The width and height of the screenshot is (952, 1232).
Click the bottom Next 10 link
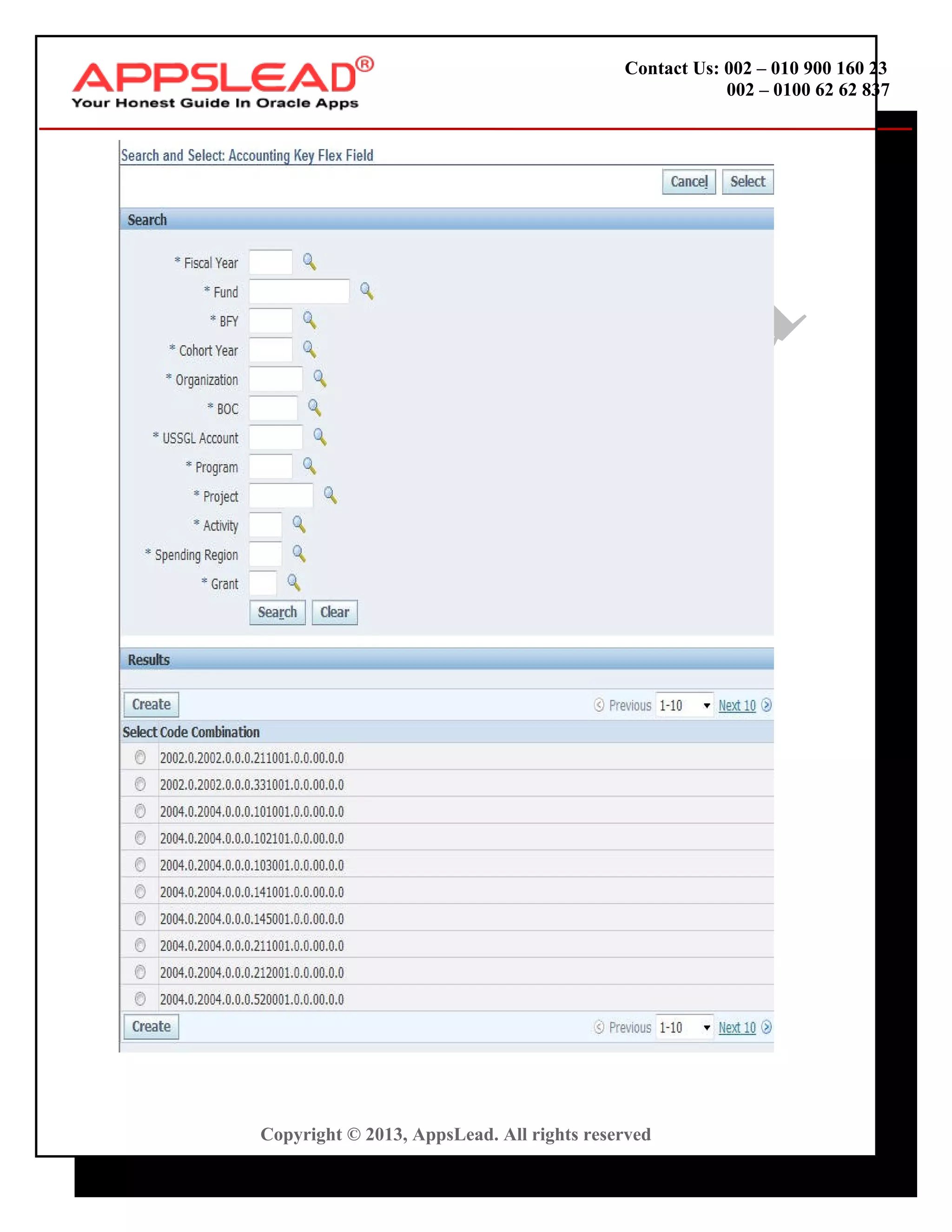(x=737, y=1027)
